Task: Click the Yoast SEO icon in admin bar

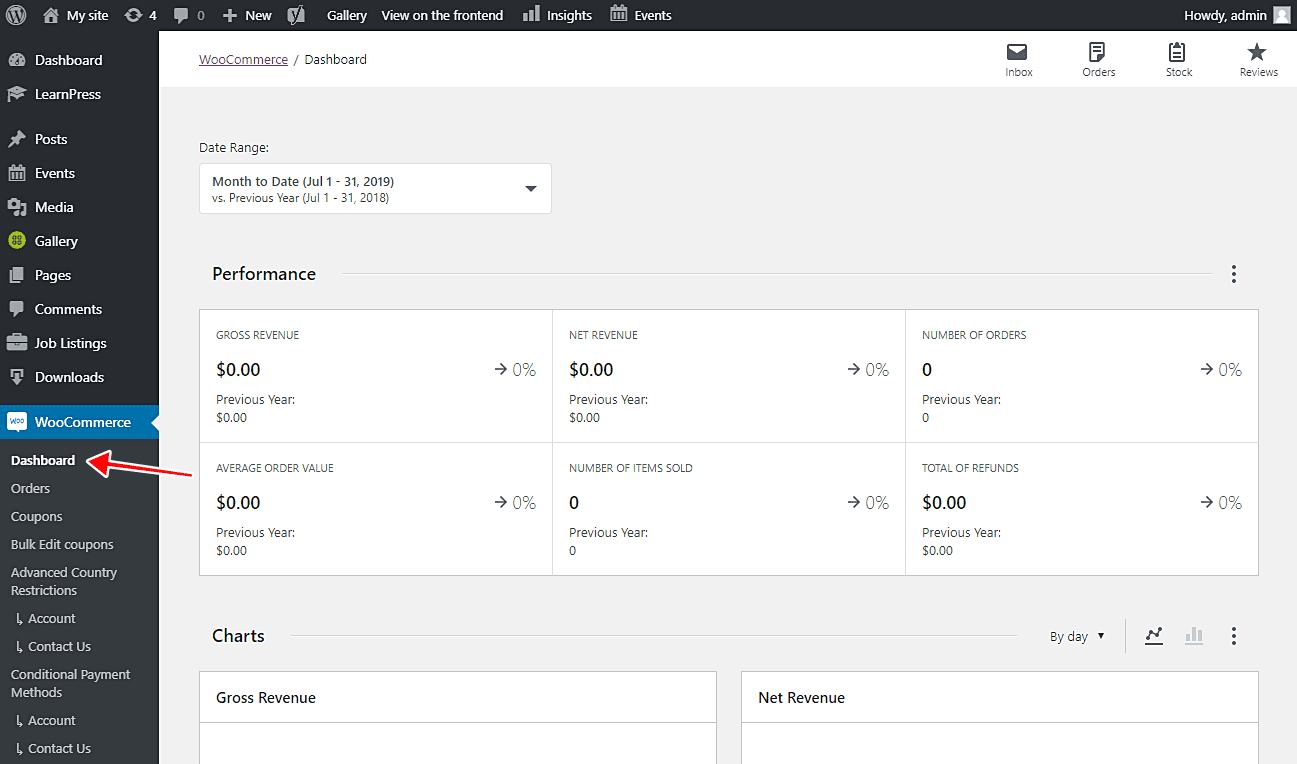Action: click(296, 14)
